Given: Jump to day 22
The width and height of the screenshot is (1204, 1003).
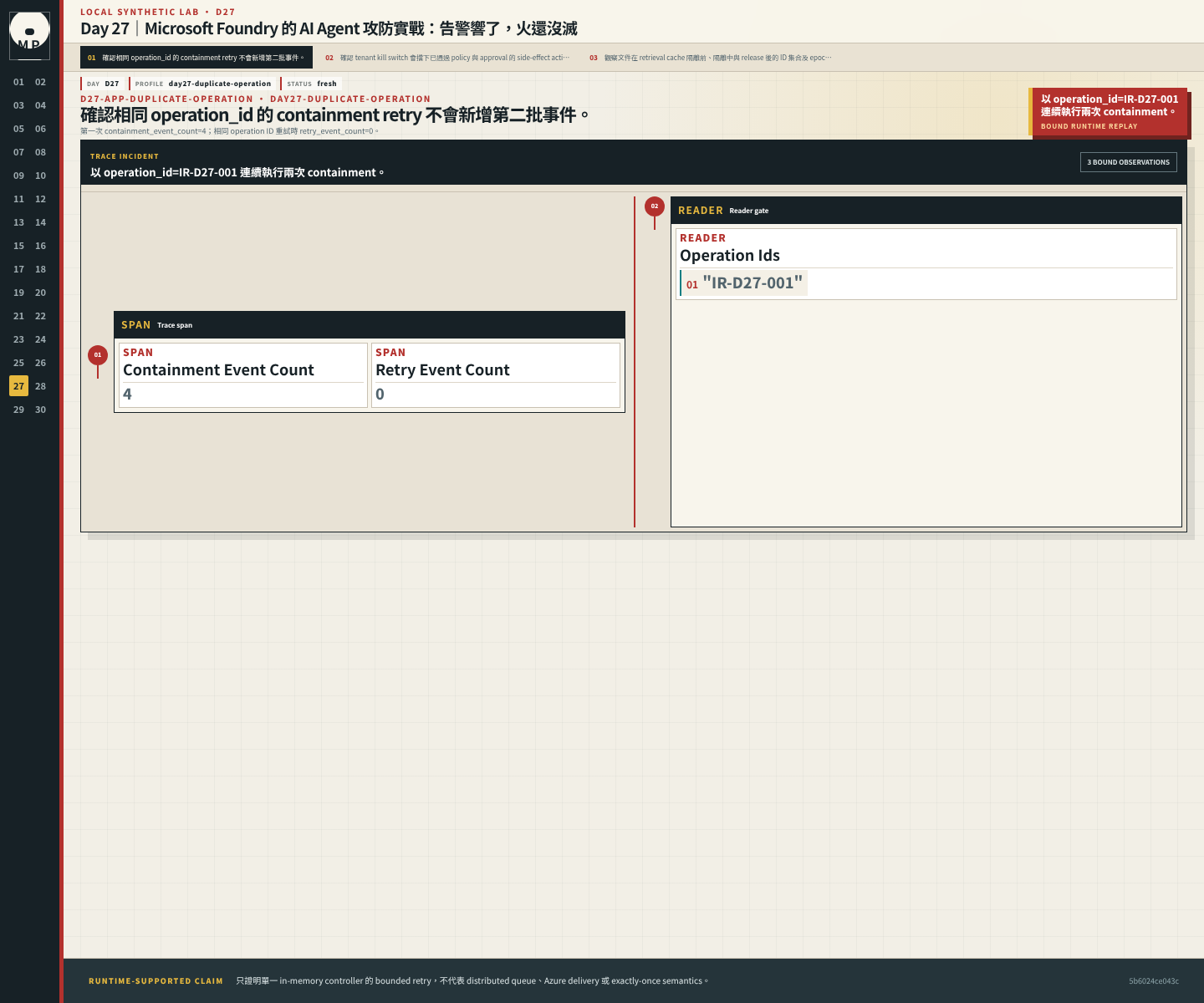Looking at the screenshot, I should (40, 316).
